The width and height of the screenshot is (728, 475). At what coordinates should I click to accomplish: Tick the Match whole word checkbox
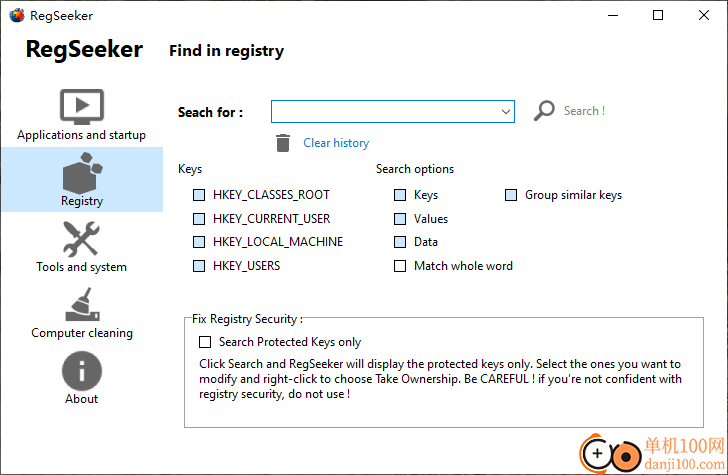[x=400, y=266]
